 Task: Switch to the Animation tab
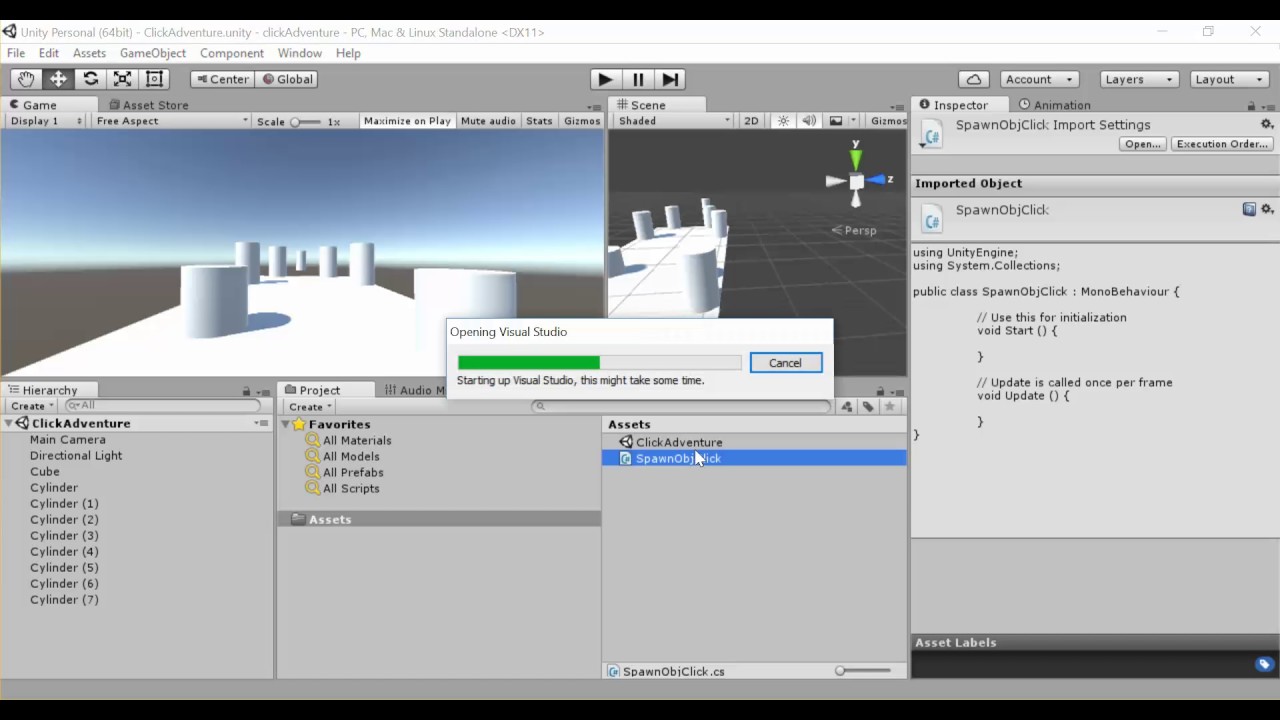[x=1054, y=105]
